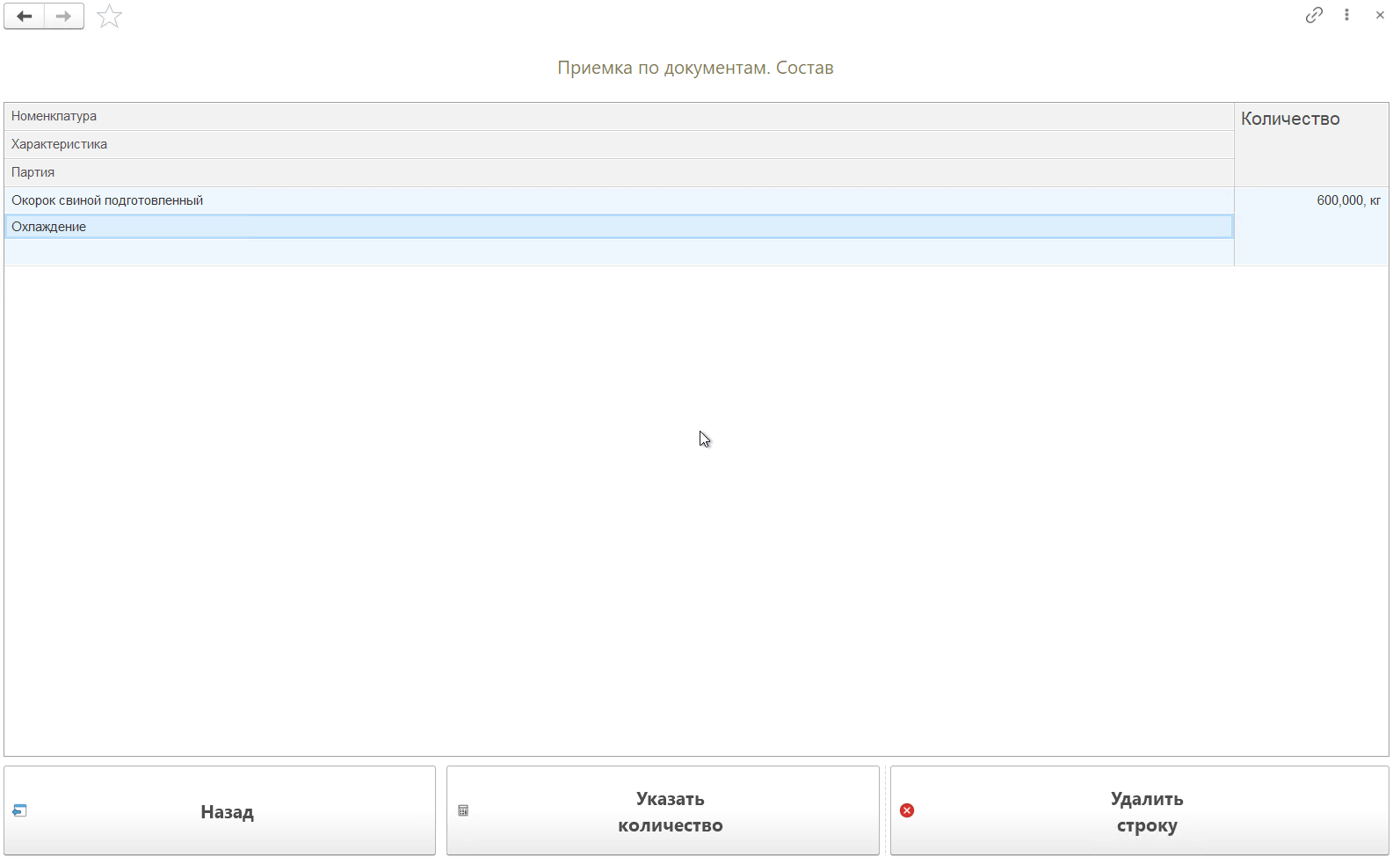The width and height of the screenshot is (1400, 864).
Task: Click the back arrow navigation button
Action: click(25, 16)
